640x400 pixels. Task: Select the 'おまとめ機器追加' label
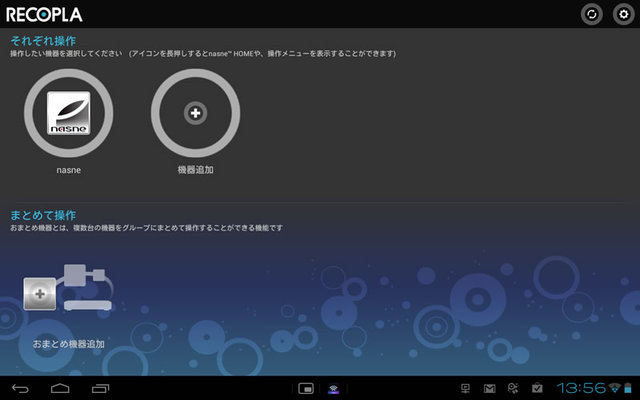click(69, 344)
